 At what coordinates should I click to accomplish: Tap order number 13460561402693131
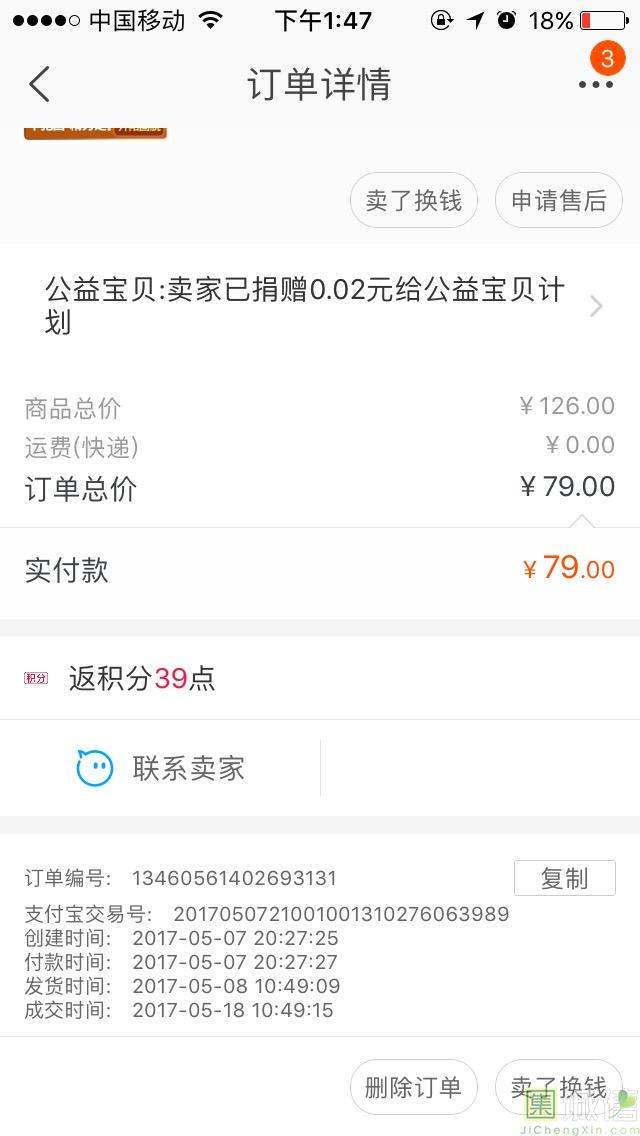[234, 879]
